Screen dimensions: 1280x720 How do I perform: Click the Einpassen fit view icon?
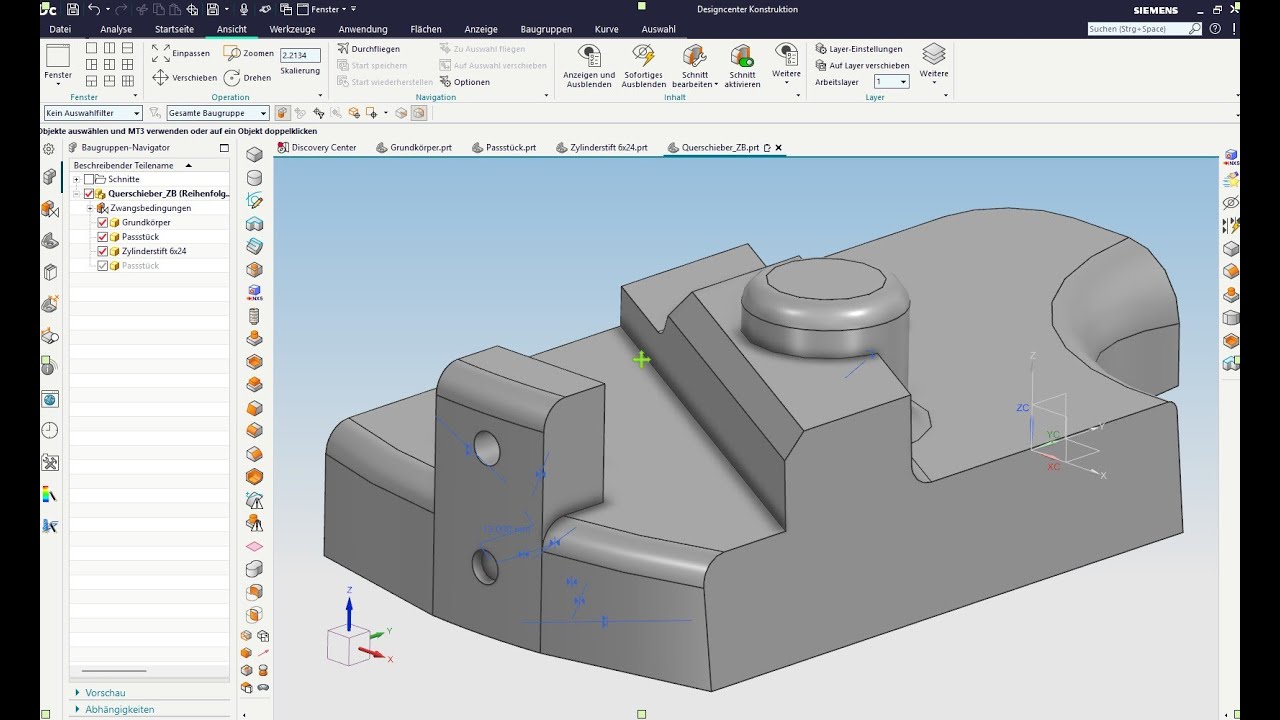[x=161, y=53]
